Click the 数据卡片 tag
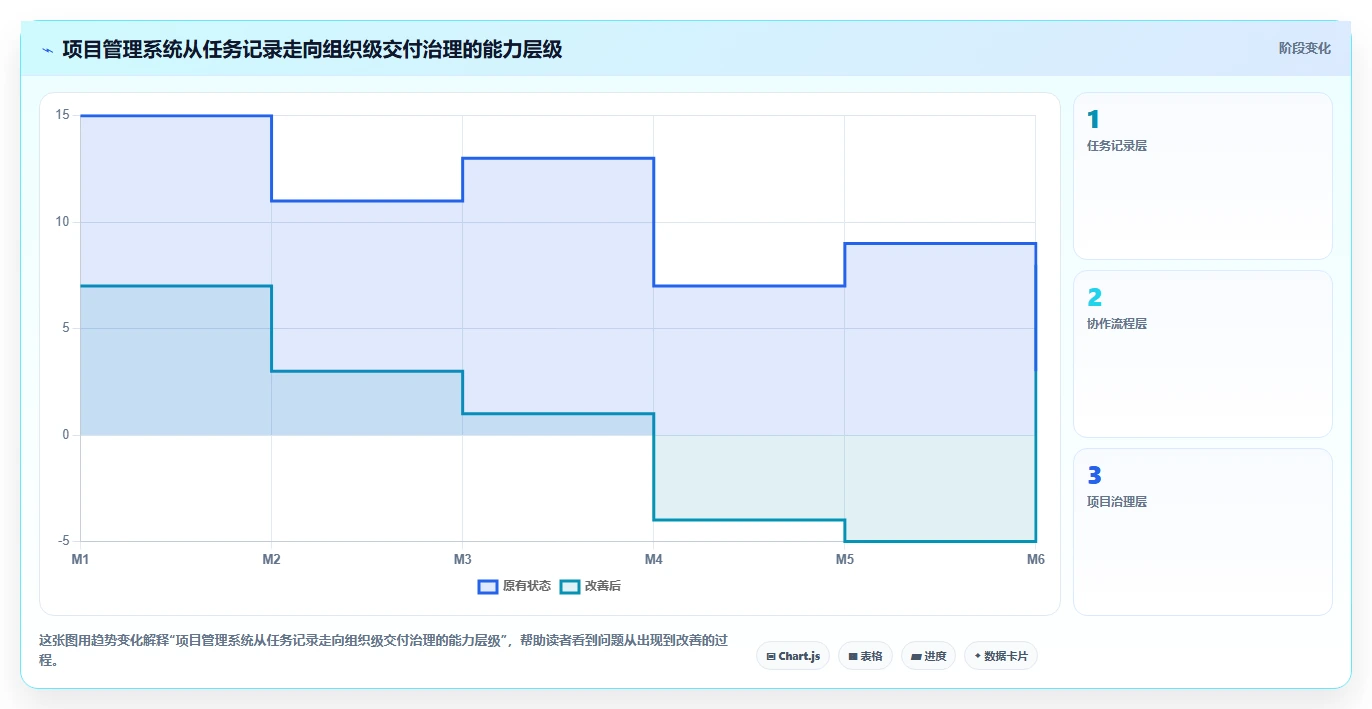The width and height of the screenshot is (1372, 709). pyautogui.click(x=1001, y=656)
